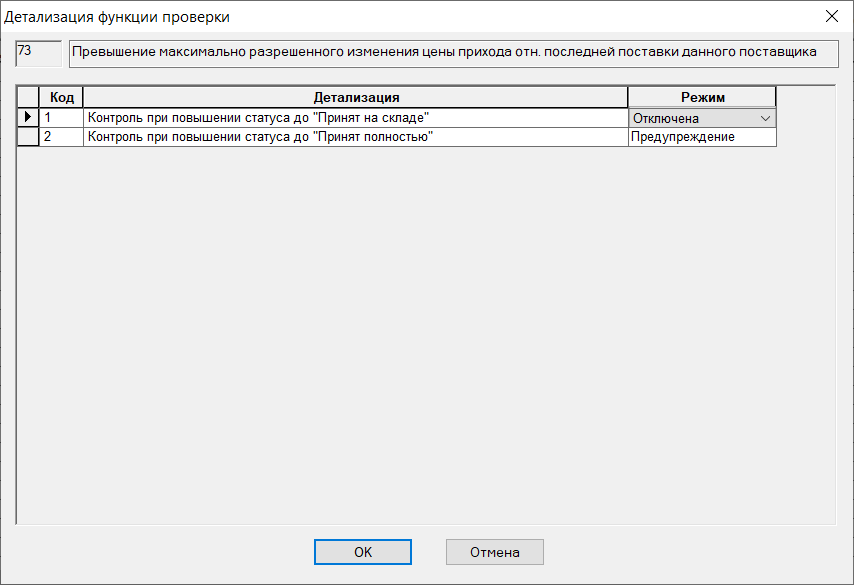Click the OK button
This screenshot has width=854, height=585.
coord(363,552)
